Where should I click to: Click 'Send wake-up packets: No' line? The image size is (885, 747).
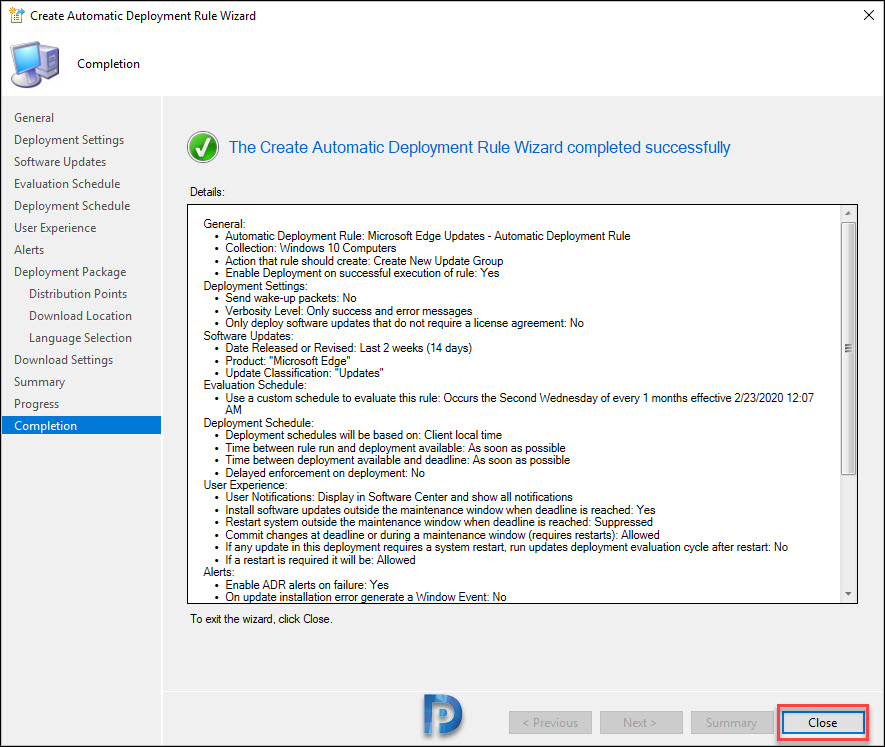(x=291, y=298)
